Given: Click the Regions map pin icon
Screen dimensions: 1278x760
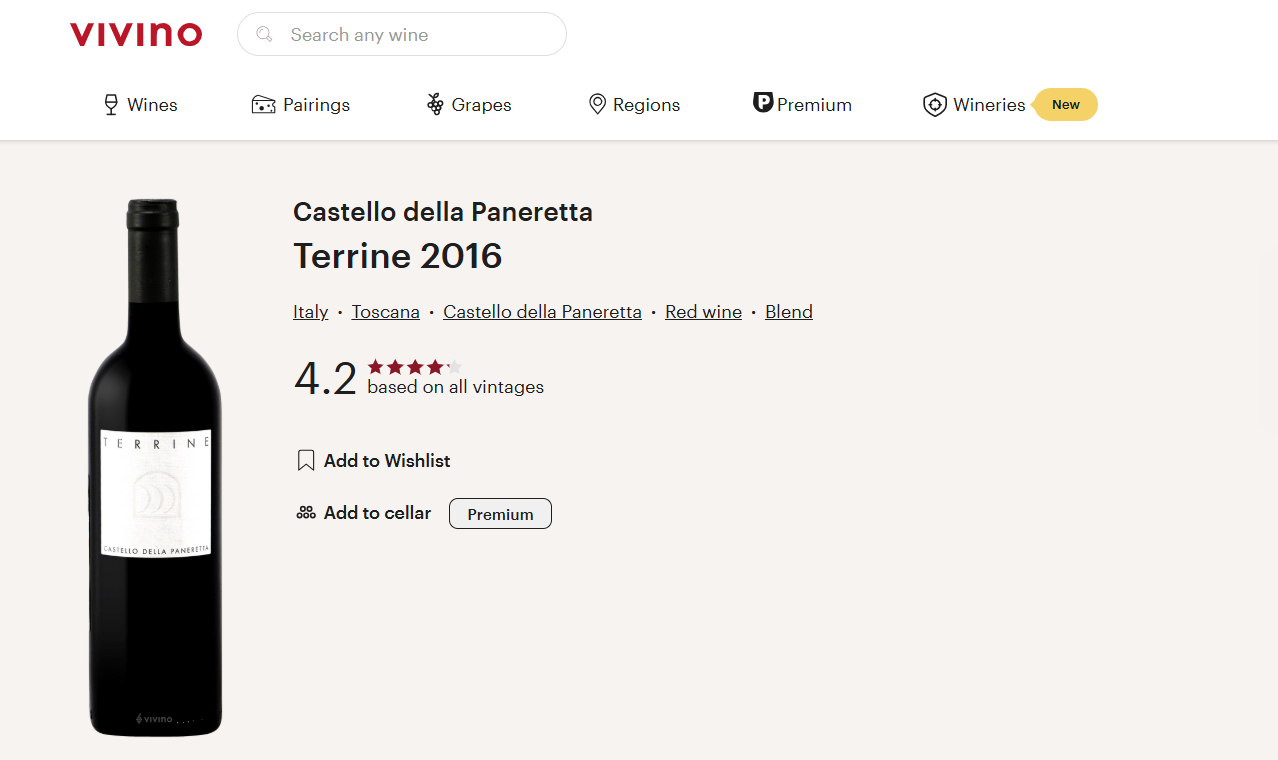Looking at the screenshot, I should click(597, 105).
